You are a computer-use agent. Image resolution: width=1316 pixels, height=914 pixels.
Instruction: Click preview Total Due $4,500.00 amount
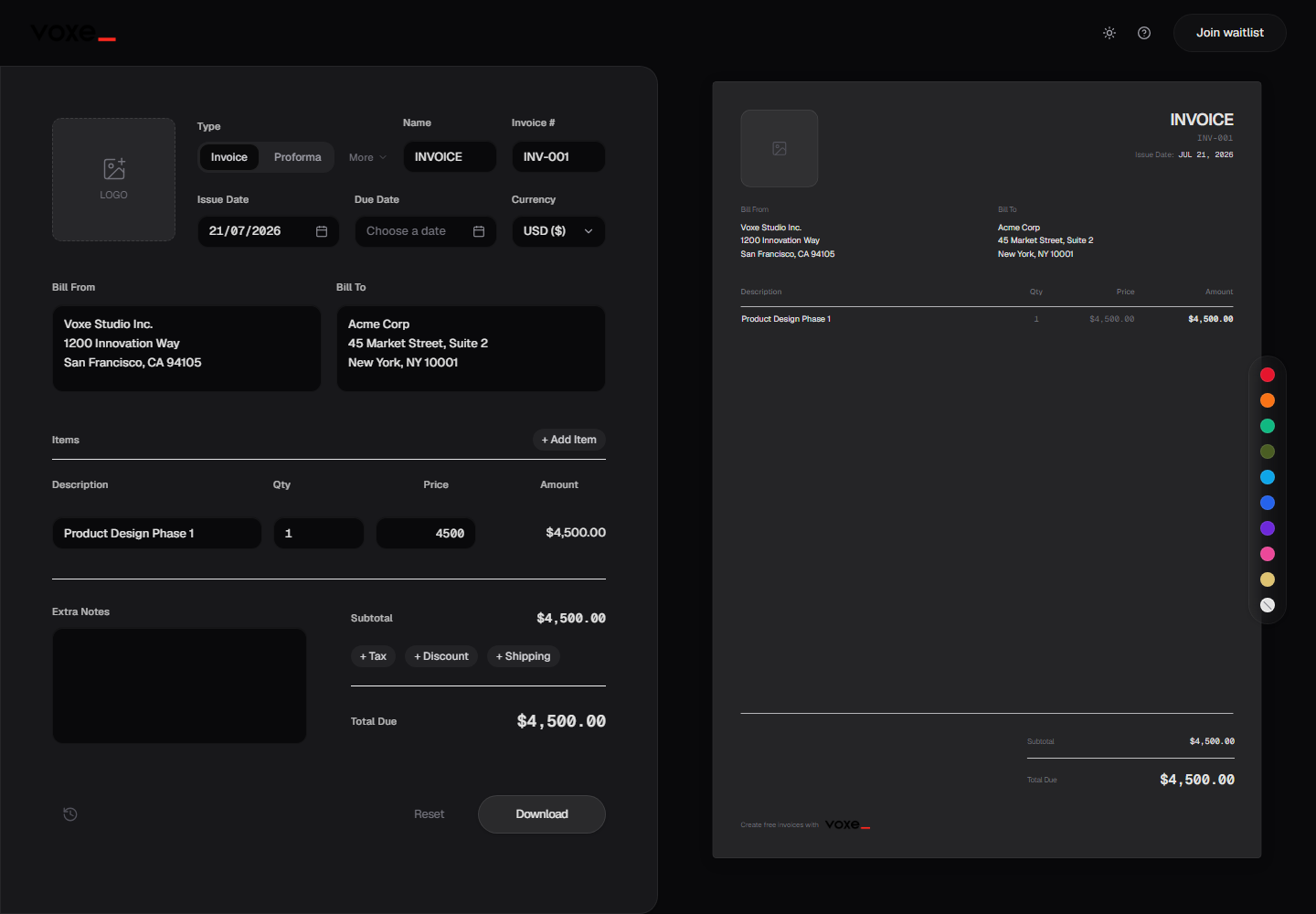1197,780
